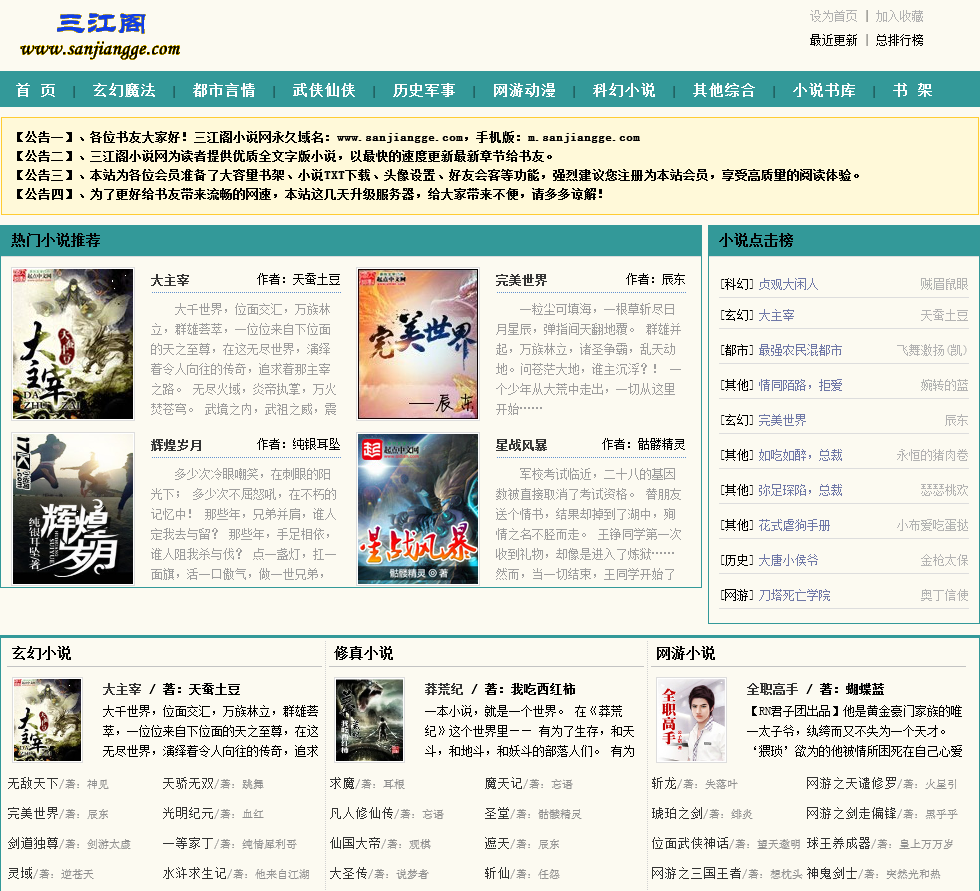The image size is (980, 891).
Task: Open 无敌天下 in the 玄幻小说 list
Action: [x=32, y=783]
